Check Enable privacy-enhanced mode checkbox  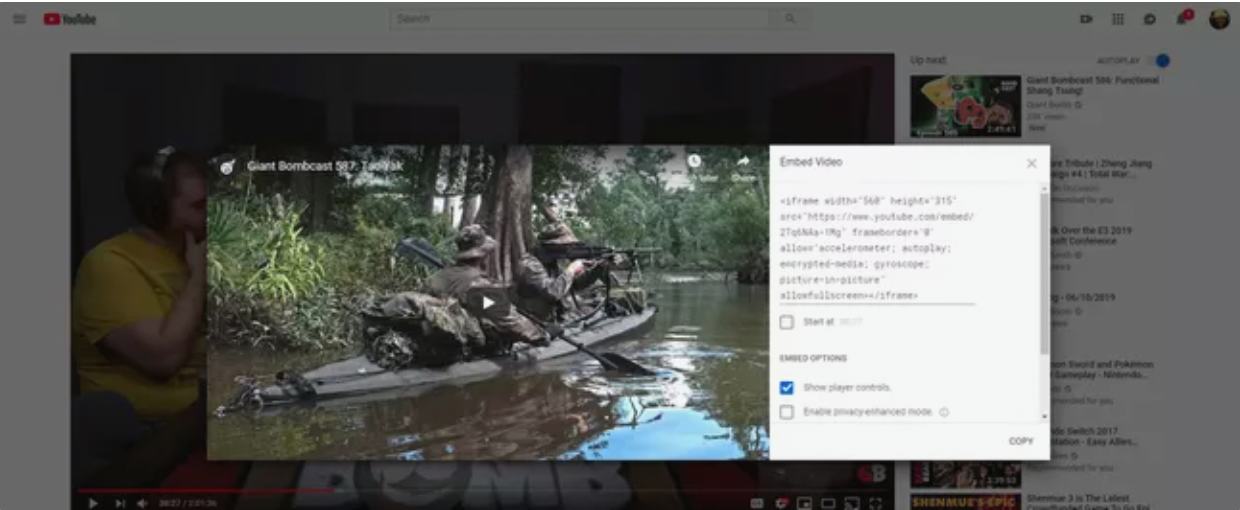click(787, 412)
